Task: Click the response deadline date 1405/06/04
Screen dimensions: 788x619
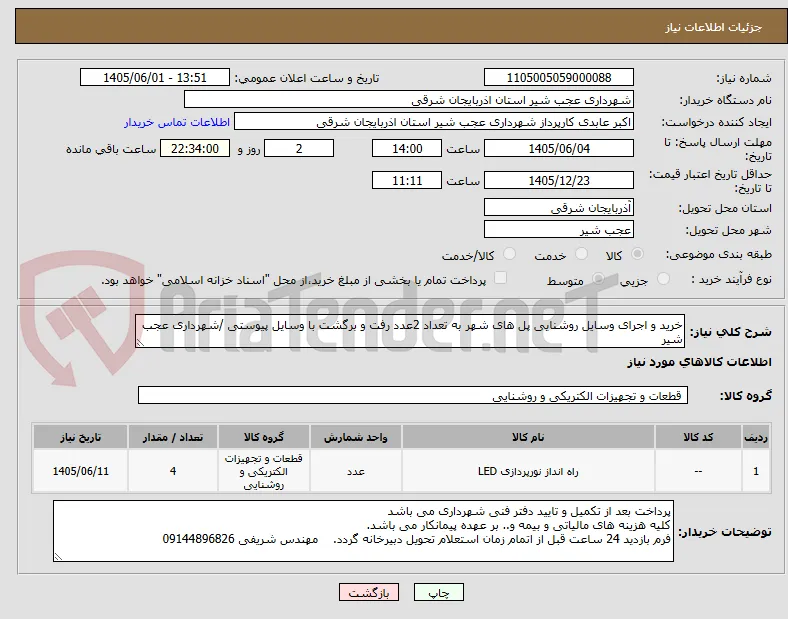Action: click(558, 148)
